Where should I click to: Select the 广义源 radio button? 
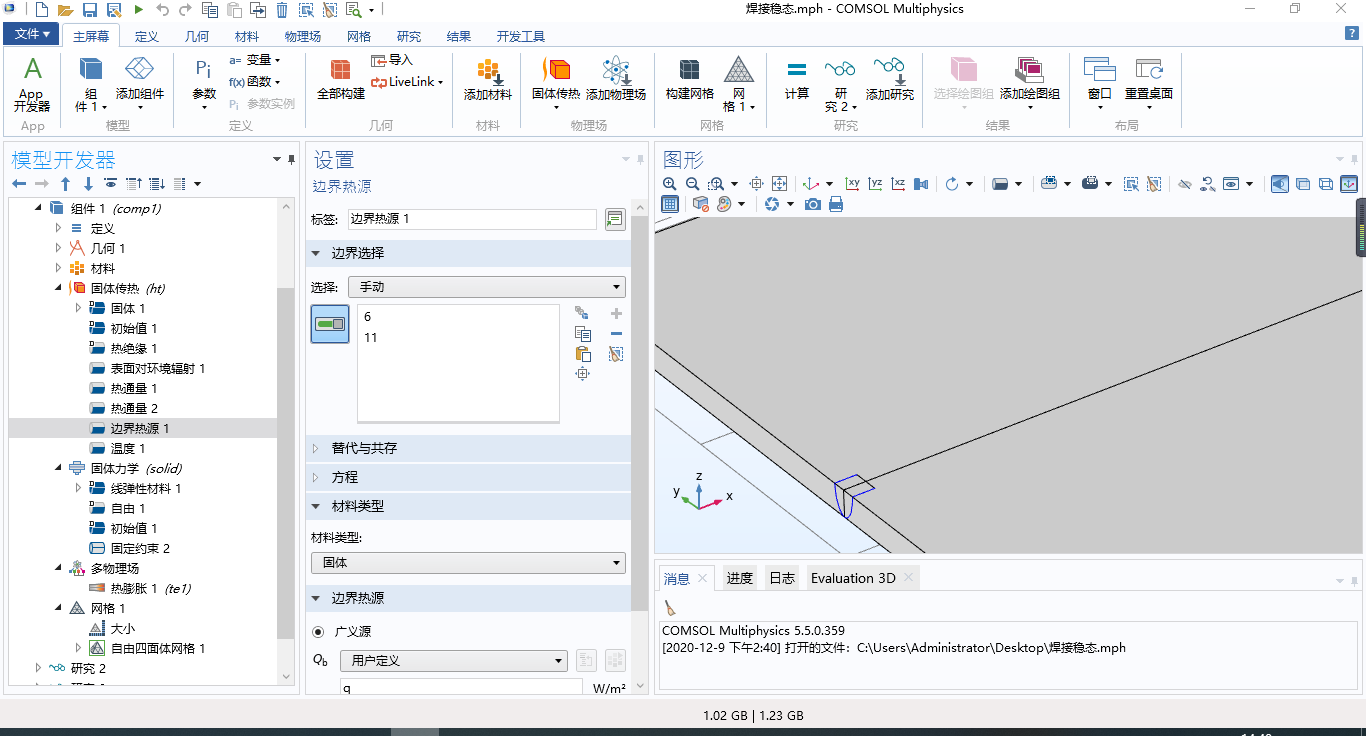coord(319,632)
